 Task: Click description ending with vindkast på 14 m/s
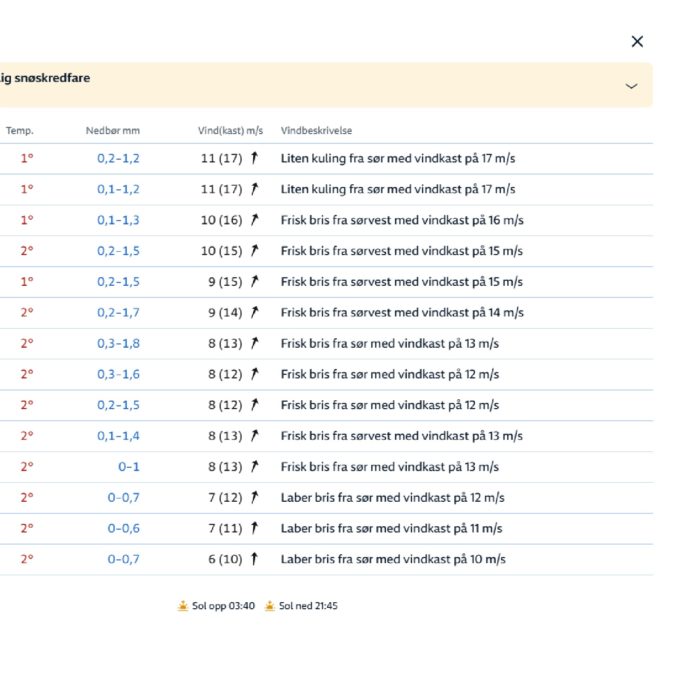point(402,312)
